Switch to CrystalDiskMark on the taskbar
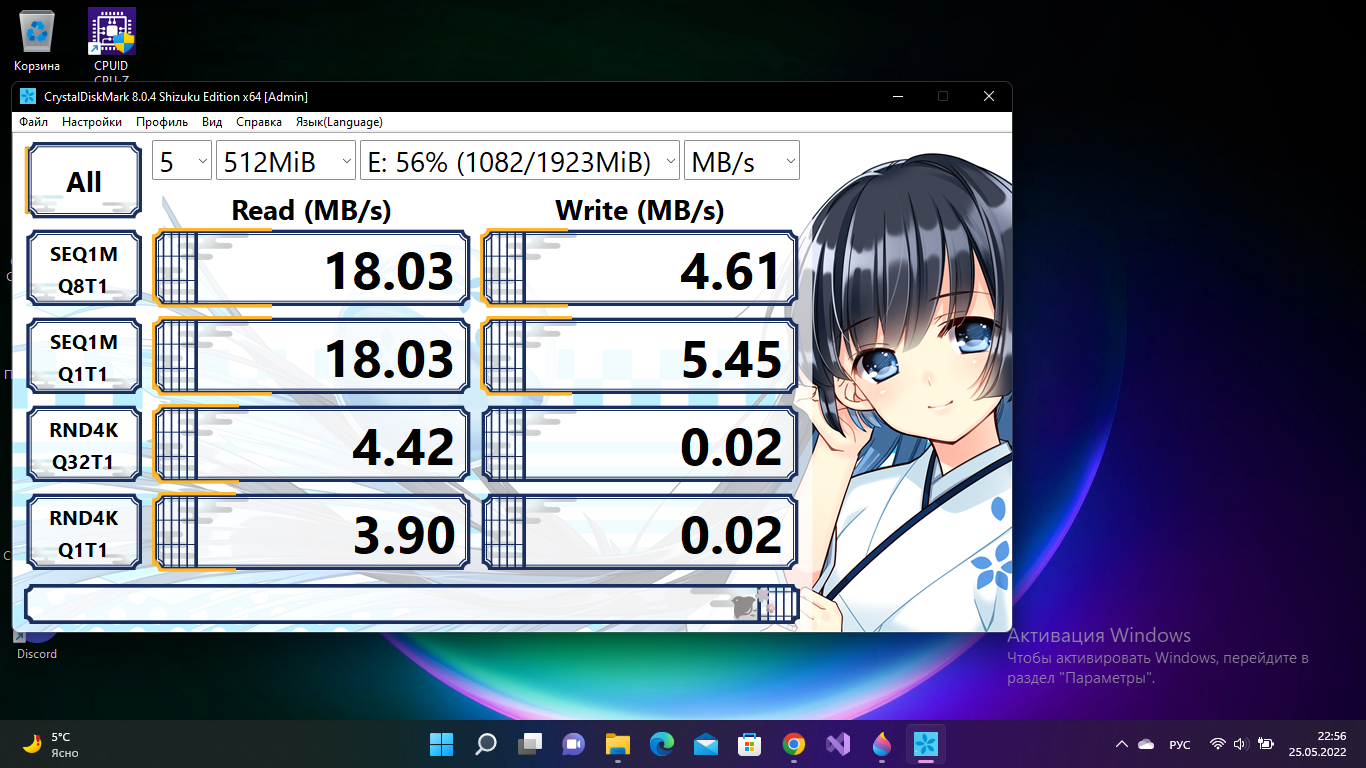Viewport: 1366px width, 768px height. pos(925,744)
